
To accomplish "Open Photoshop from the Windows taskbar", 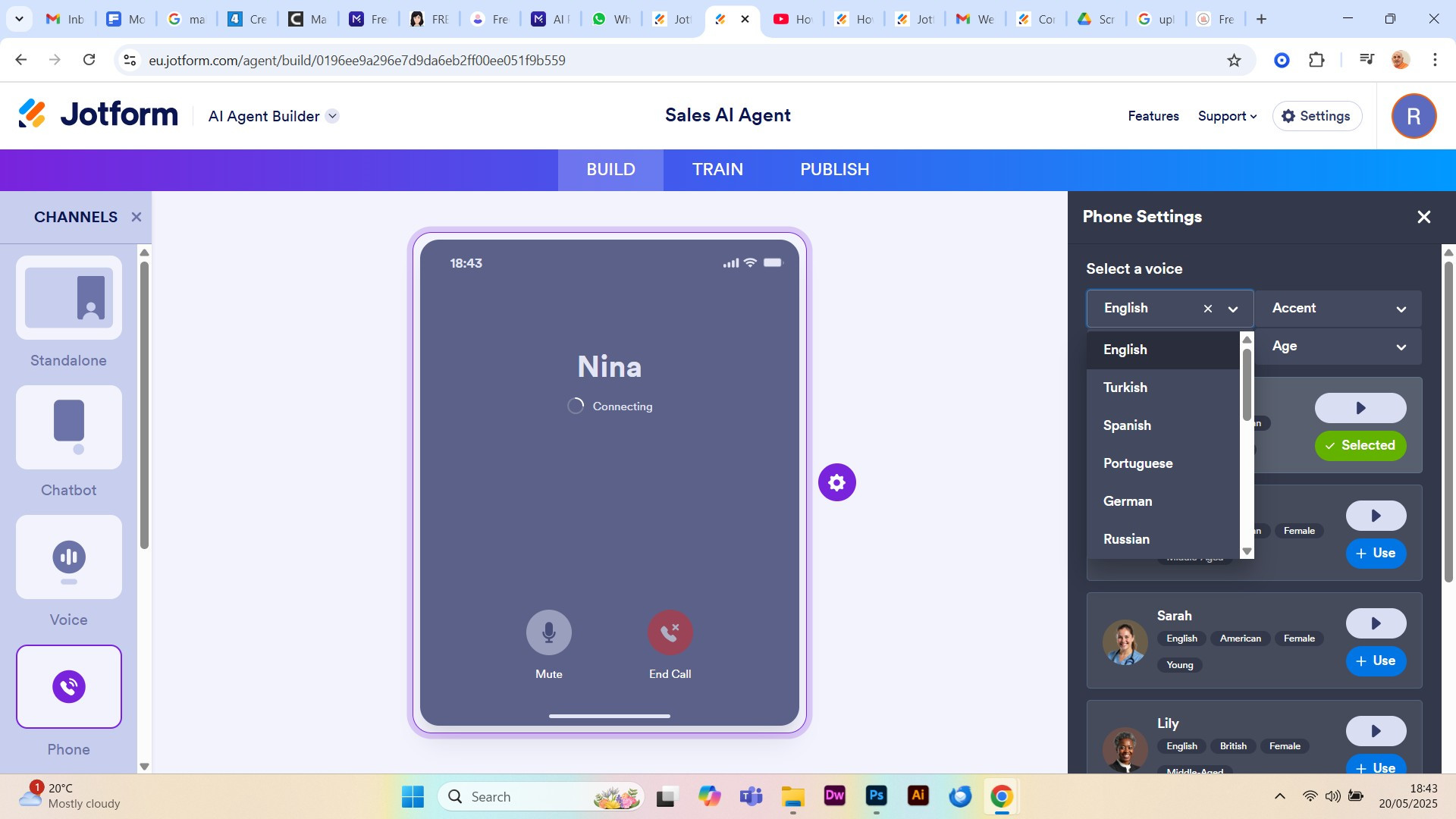I will click(x=876, y=796).
